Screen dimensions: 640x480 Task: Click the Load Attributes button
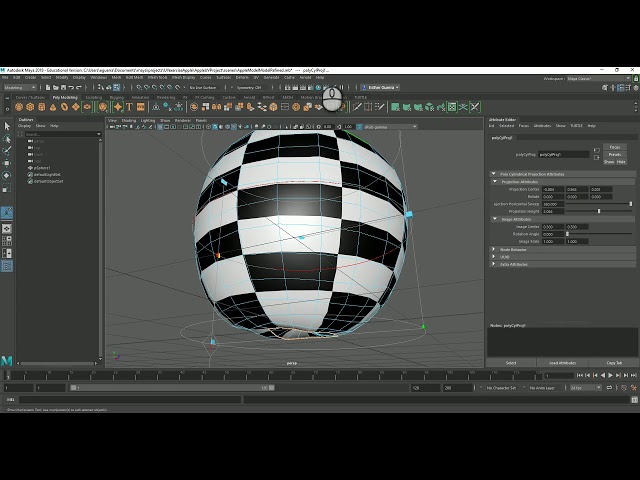coord(562,362)
